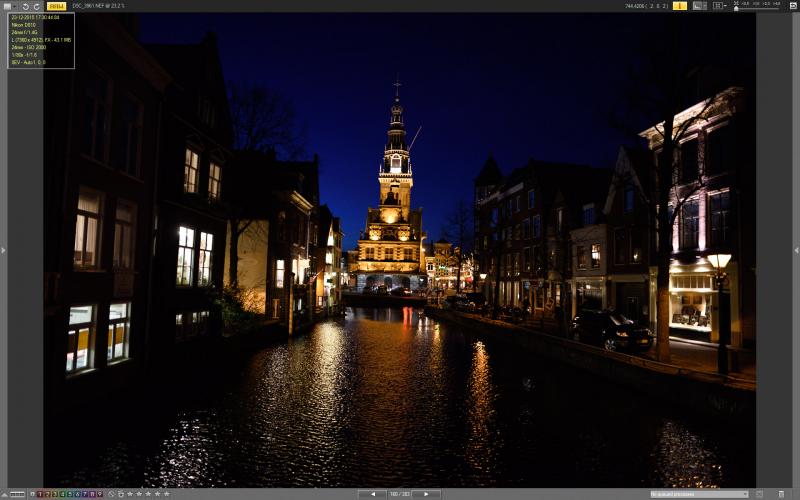Toggle the yellow RAW badge

click(x=56, y=6)
